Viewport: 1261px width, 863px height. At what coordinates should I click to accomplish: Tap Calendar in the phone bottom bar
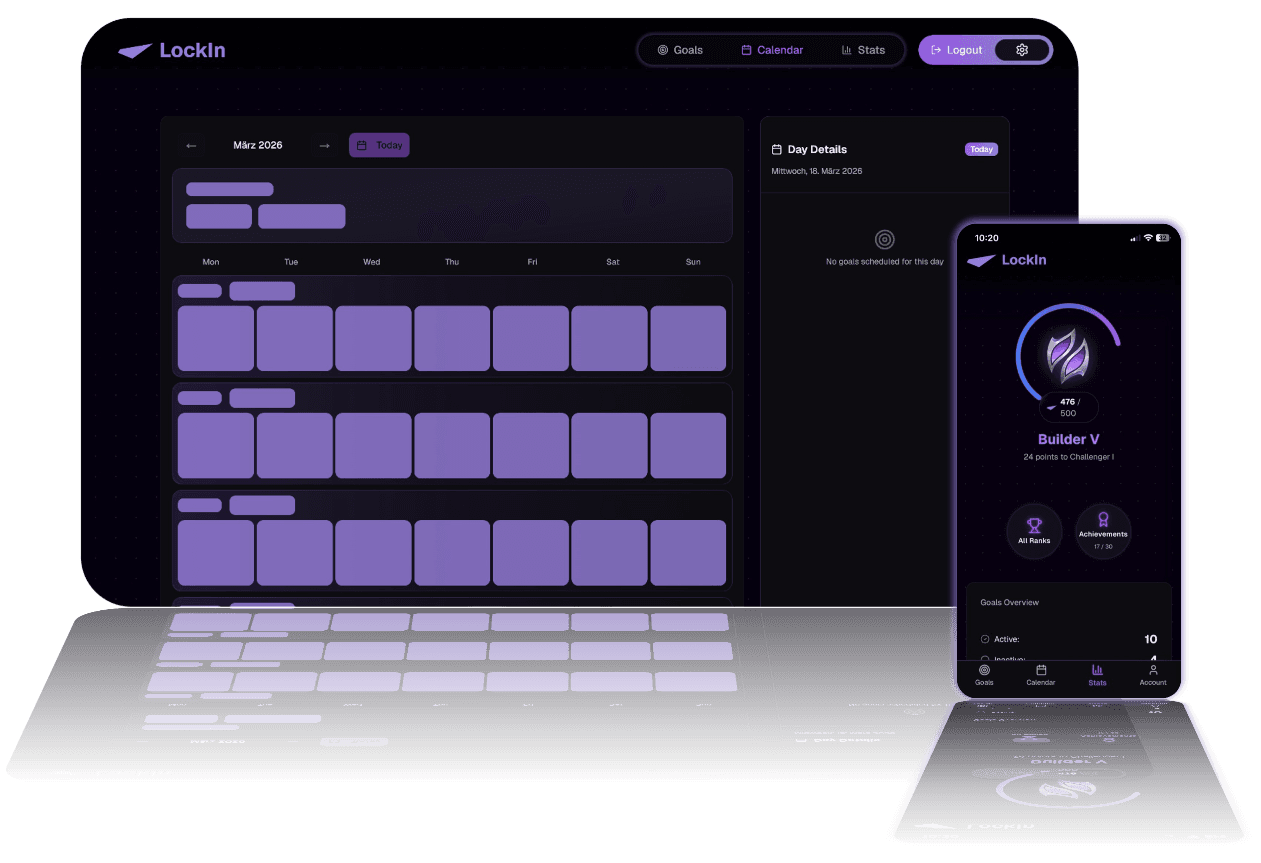pos(1040,674)
